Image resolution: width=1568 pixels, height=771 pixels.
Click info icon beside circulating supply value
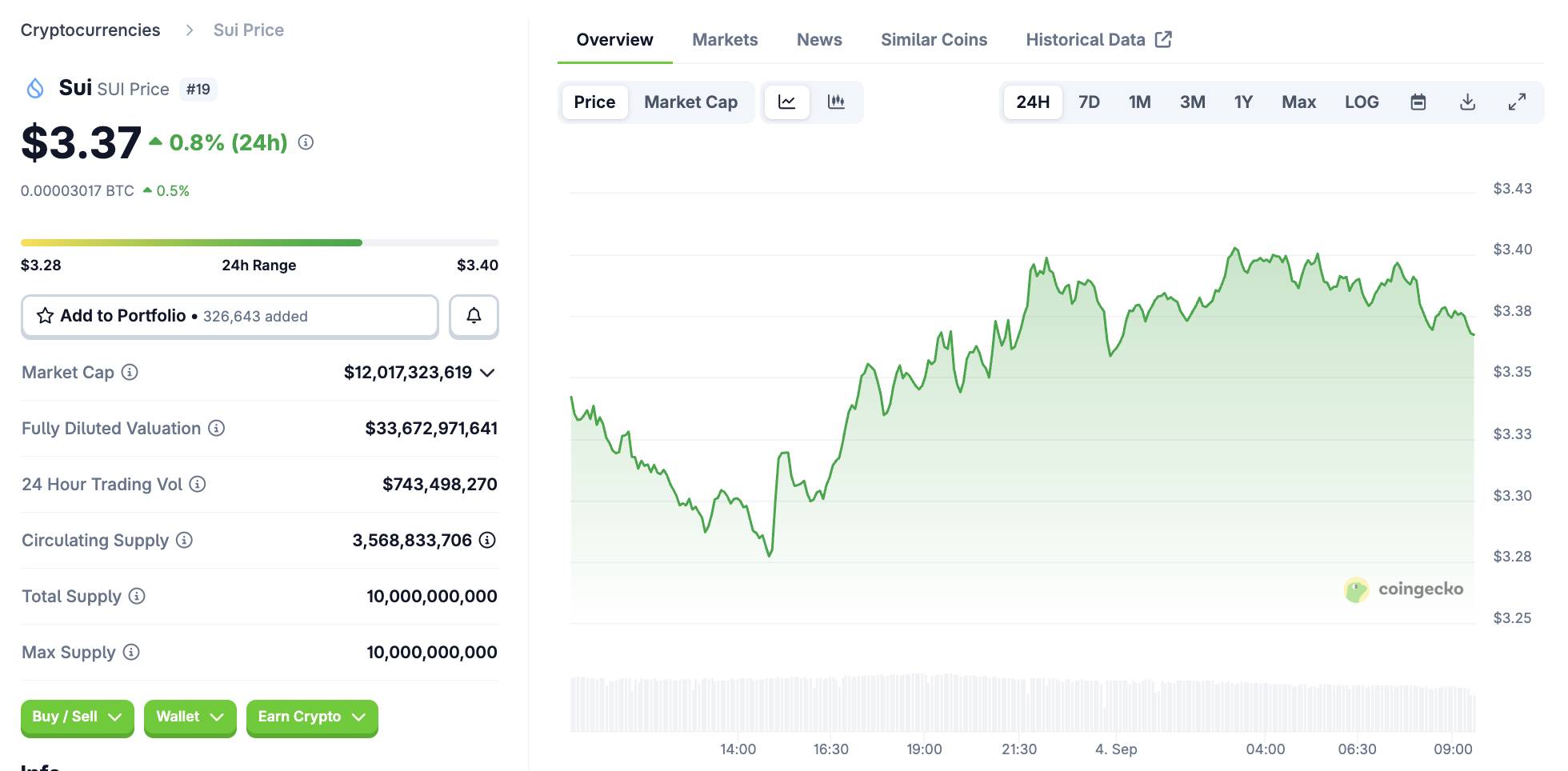[x=487, y=540]
